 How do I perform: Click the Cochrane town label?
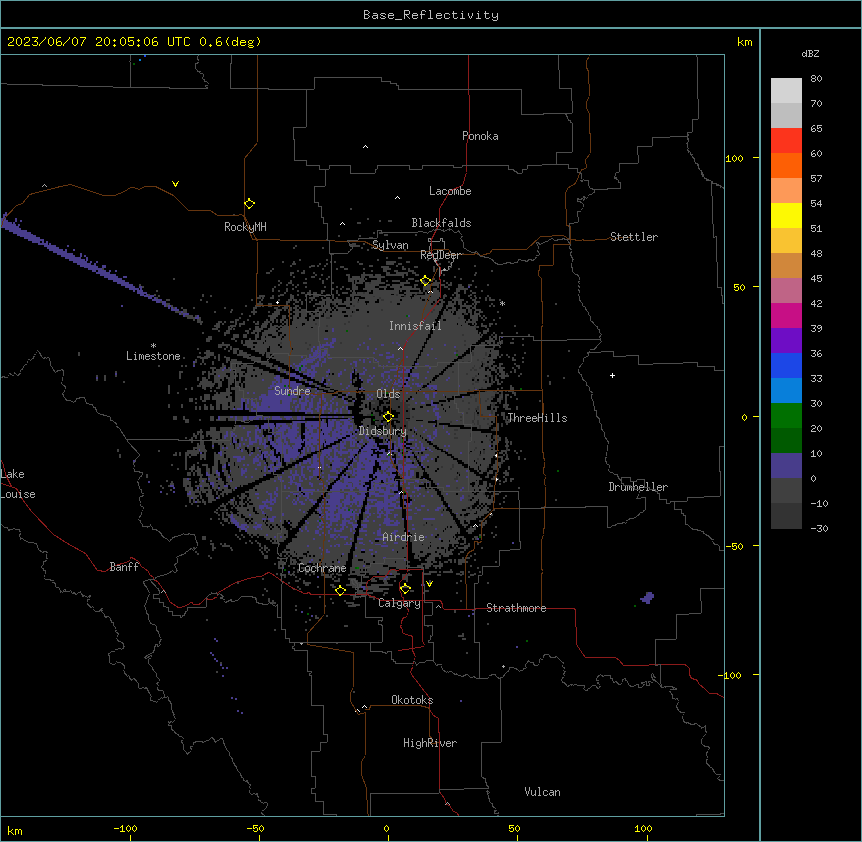322,568
